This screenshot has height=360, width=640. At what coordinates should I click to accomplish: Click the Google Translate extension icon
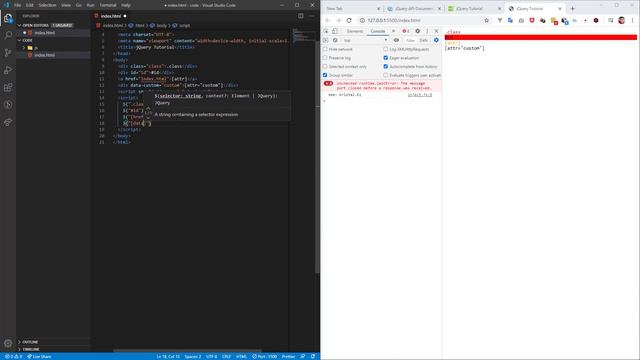pyautogui.click(x=510, y=20)
